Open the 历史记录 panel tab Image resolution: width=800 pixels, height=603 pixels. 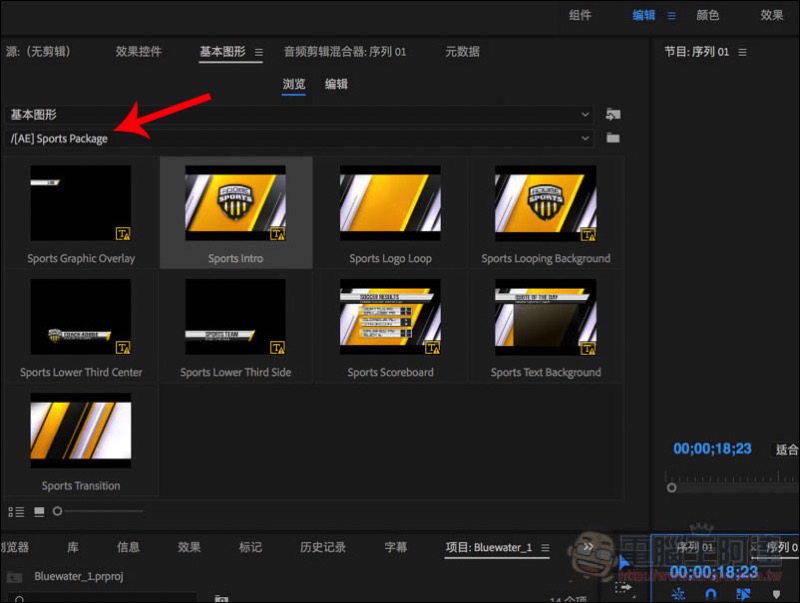323,547
